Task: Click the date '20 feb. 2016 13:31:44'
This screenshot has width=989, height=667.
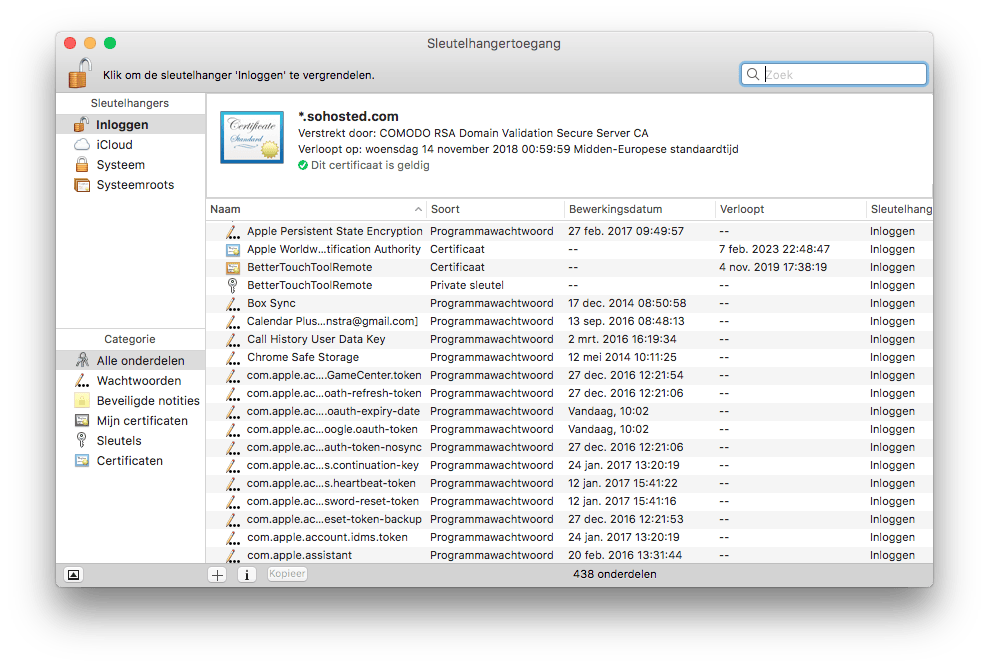Action: [x=624, y=555]
